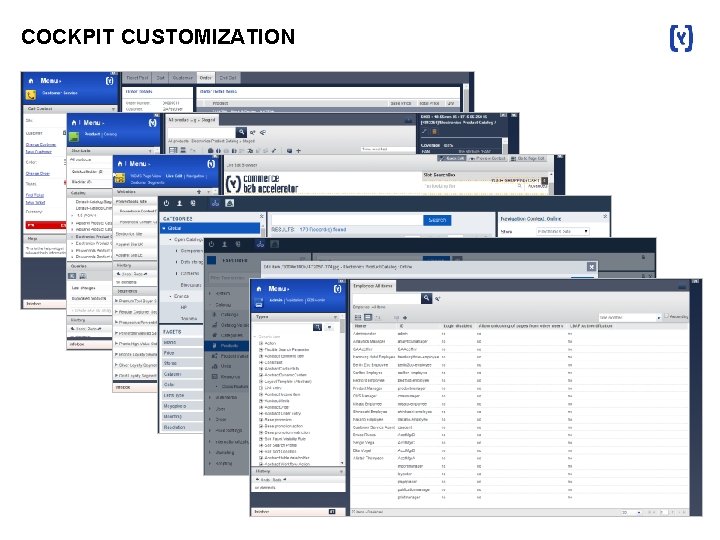The image size is (720, 540).
Task: Click green Product perspective icon
Action: [74, 136]
